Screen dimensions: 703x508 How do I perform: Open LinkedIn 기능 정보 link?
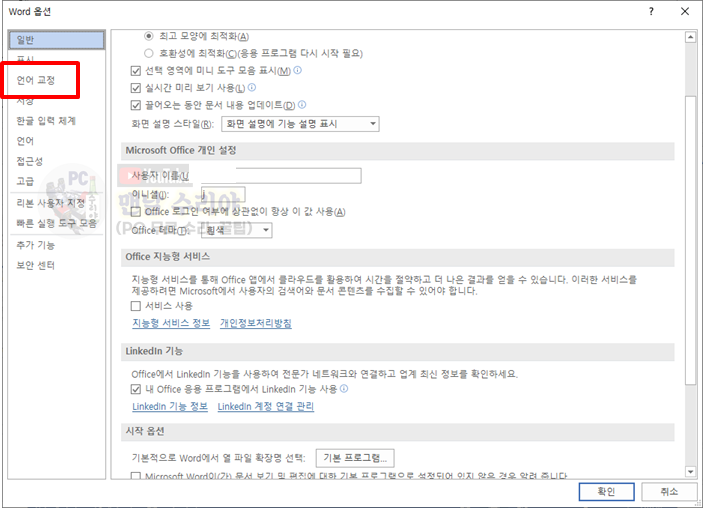tap(170, 407)
